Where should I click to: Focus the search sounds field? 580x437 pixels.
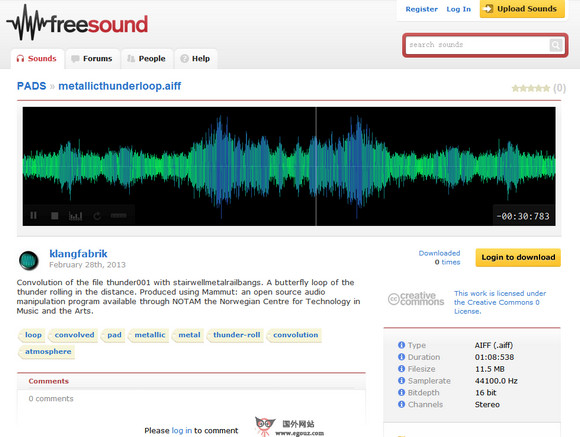[x=478, y=45]
